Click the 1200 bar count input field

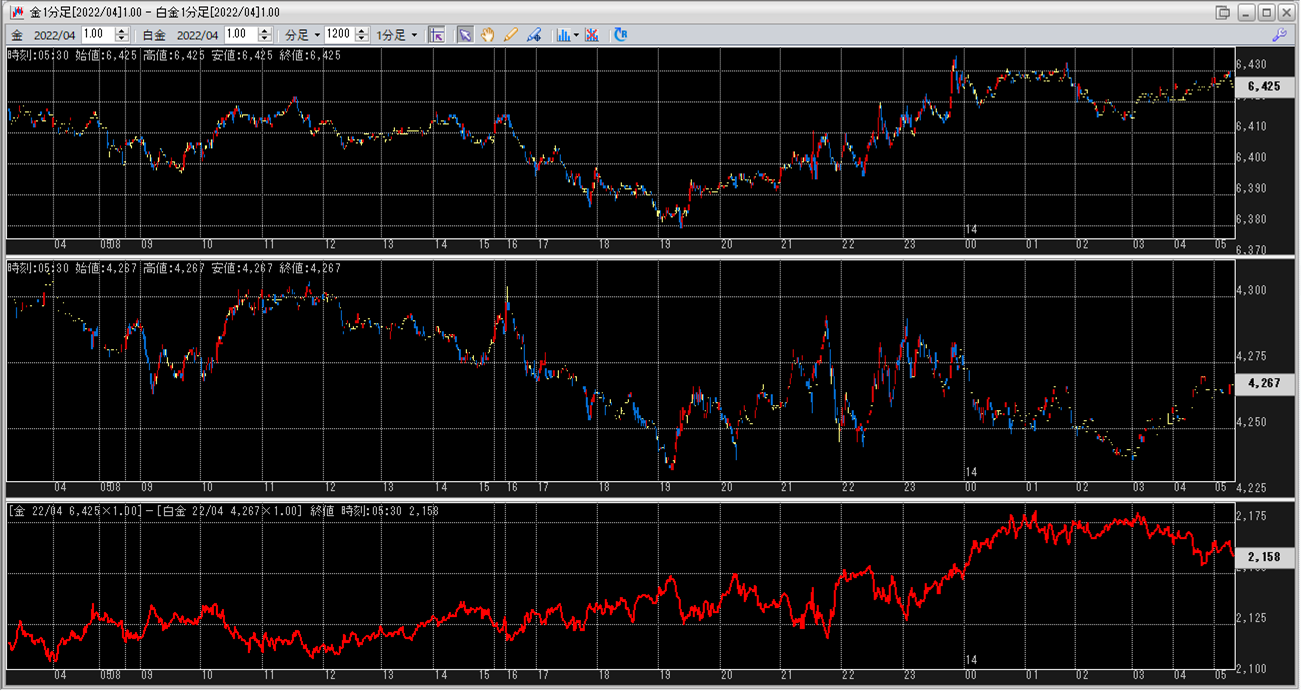click(339, 35)
